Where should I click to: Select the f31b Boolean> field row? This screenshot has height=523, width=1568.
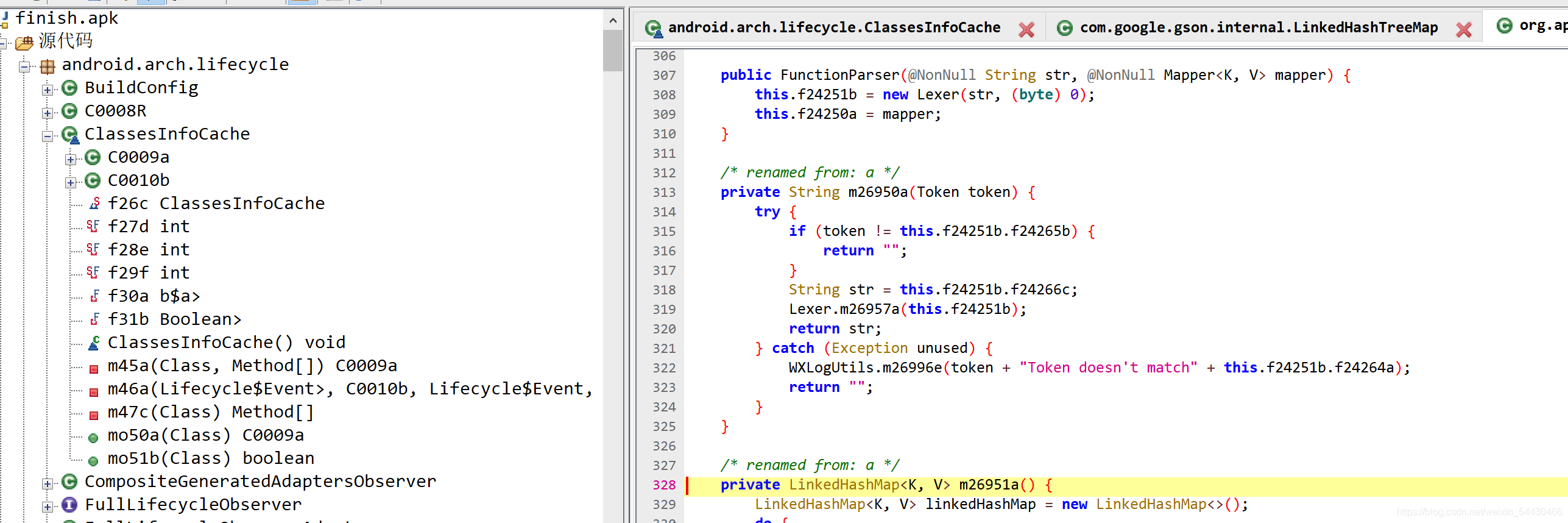tap(174, 319)
